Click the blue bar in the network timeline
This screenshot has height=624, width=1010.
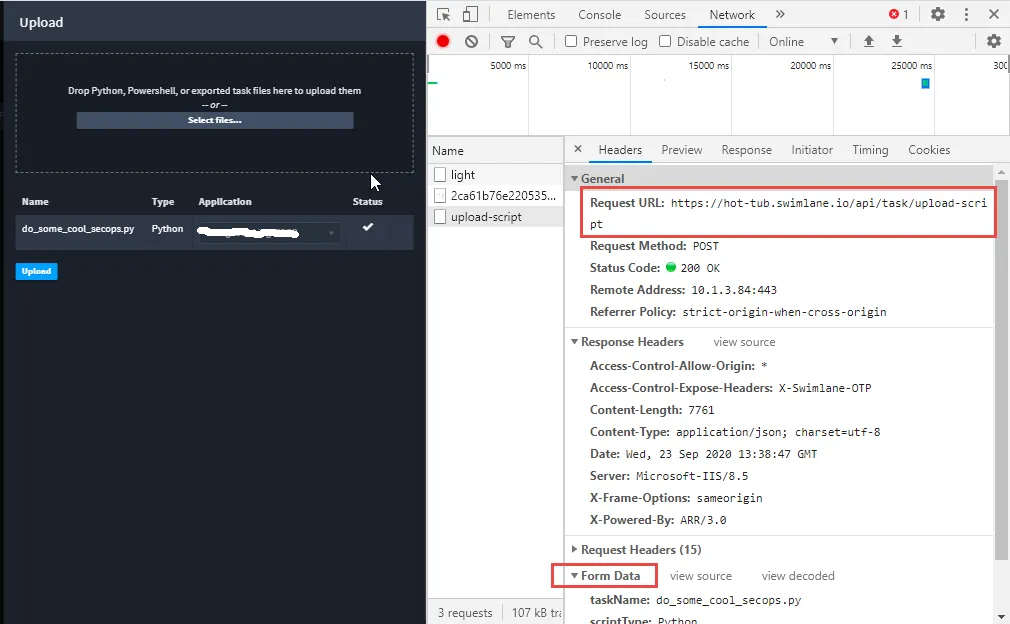pos(925,83)
